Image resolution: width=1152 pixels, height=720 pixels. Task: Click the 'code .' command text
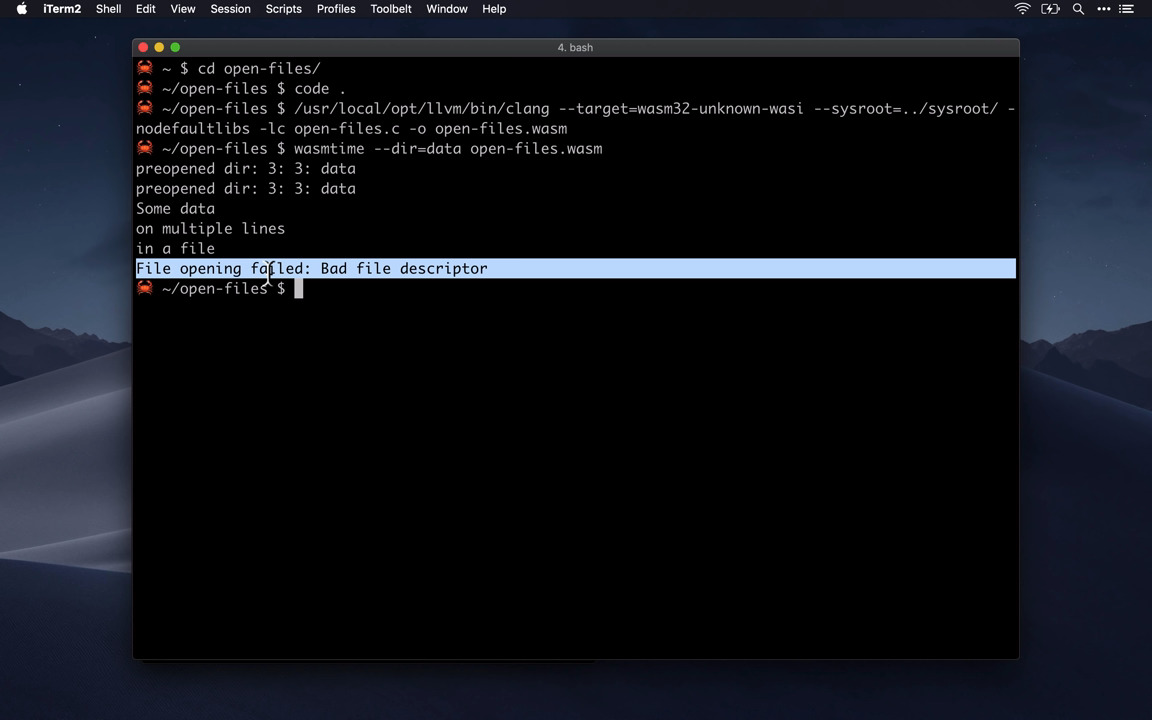(x=320, y=88)
